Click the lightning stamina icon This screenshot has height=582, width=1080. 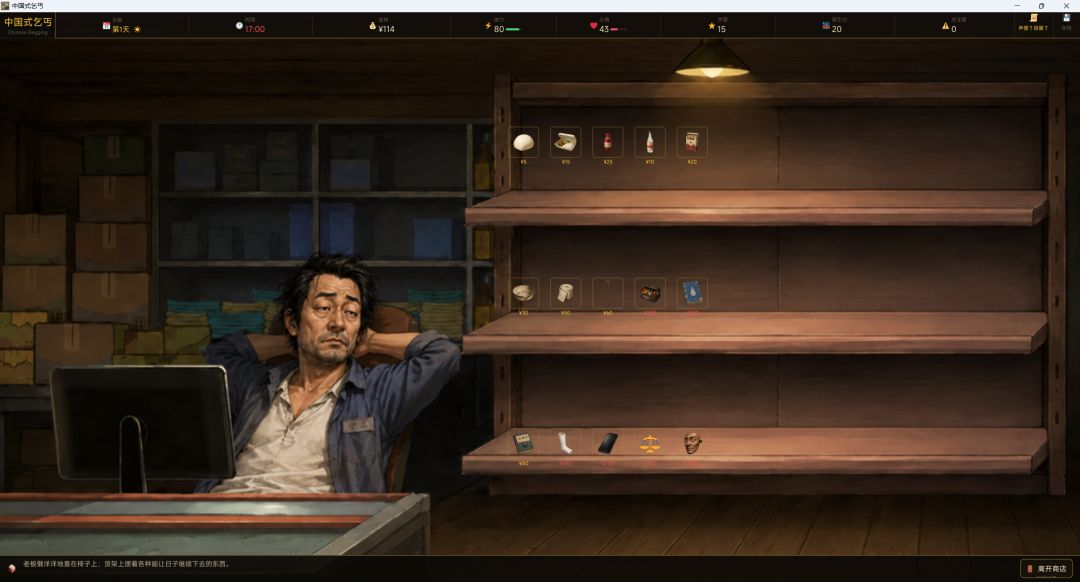(x=488, y=26)
